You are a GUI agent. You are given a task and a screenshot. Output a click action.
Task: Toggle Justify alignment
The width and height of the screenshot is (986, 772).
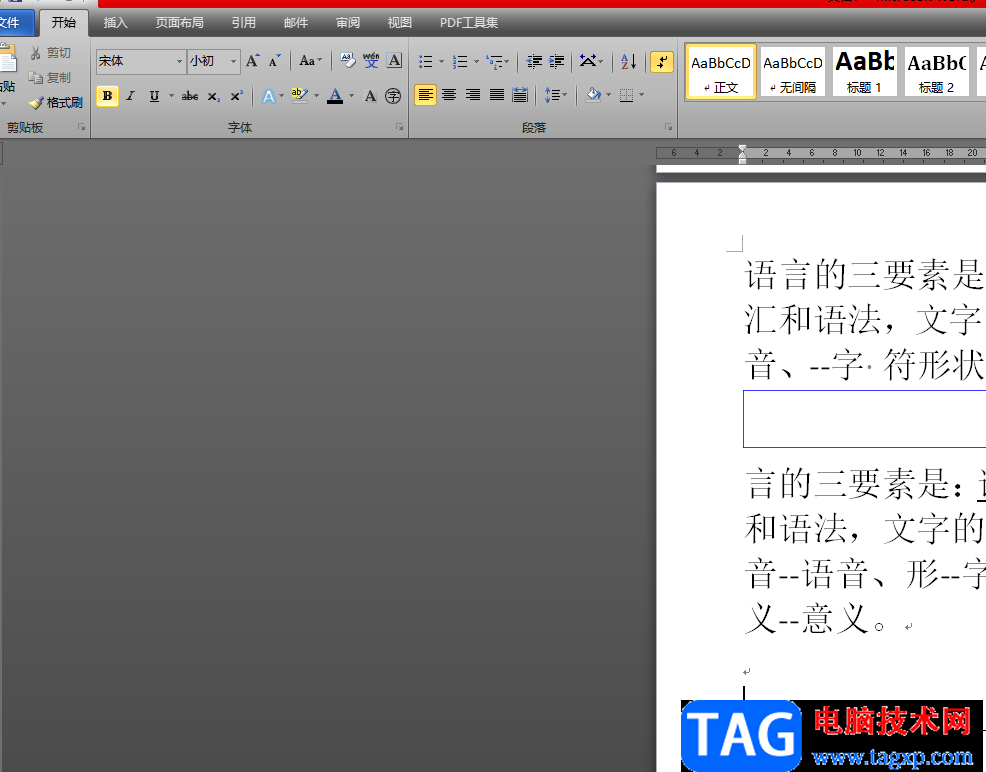click(x=497, y=95)
